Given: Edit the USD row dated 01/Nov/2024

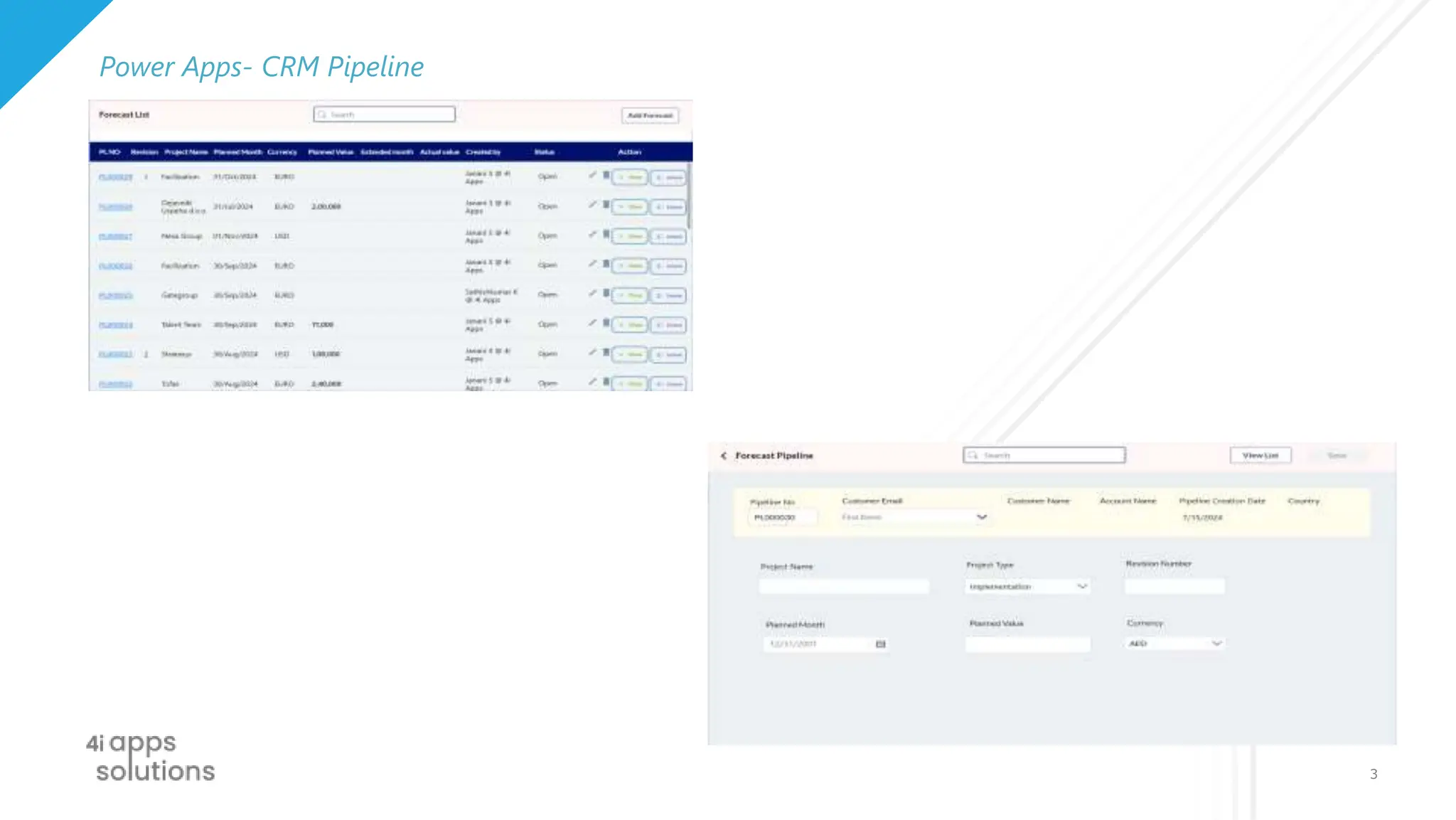Looking at the screenshot, I should click(592, 234).
